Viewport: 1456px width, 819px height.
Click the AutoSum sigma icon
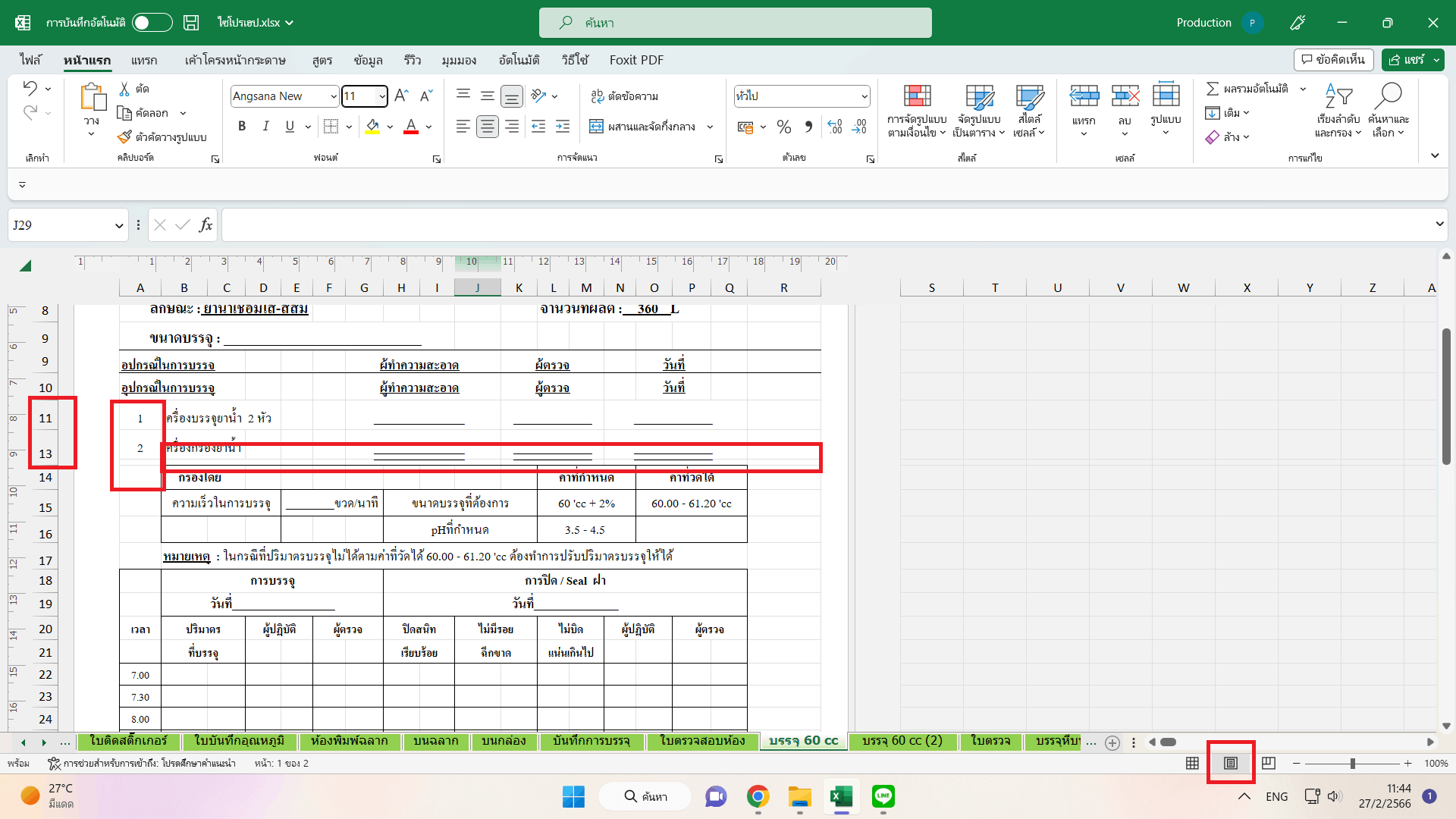click(1213, 89)
